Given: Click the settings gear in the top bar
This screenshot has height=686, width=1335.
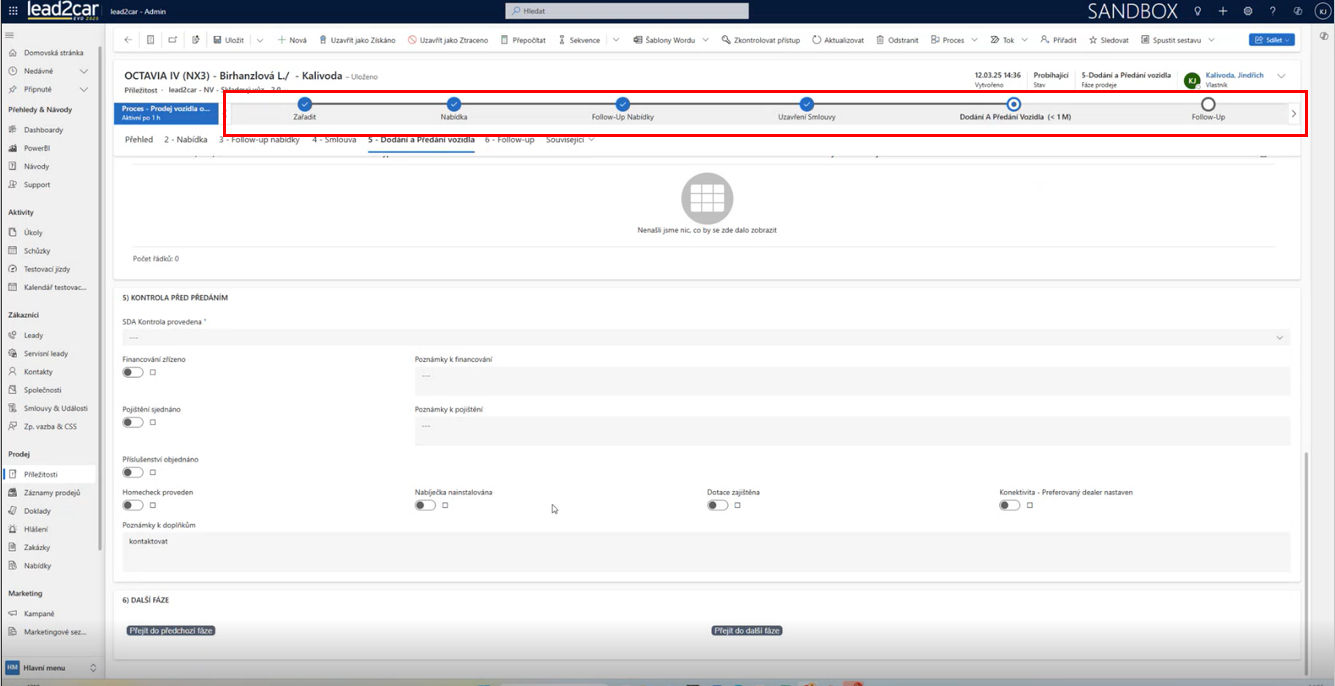Looking at the screenshot, I should point(1247,10).
